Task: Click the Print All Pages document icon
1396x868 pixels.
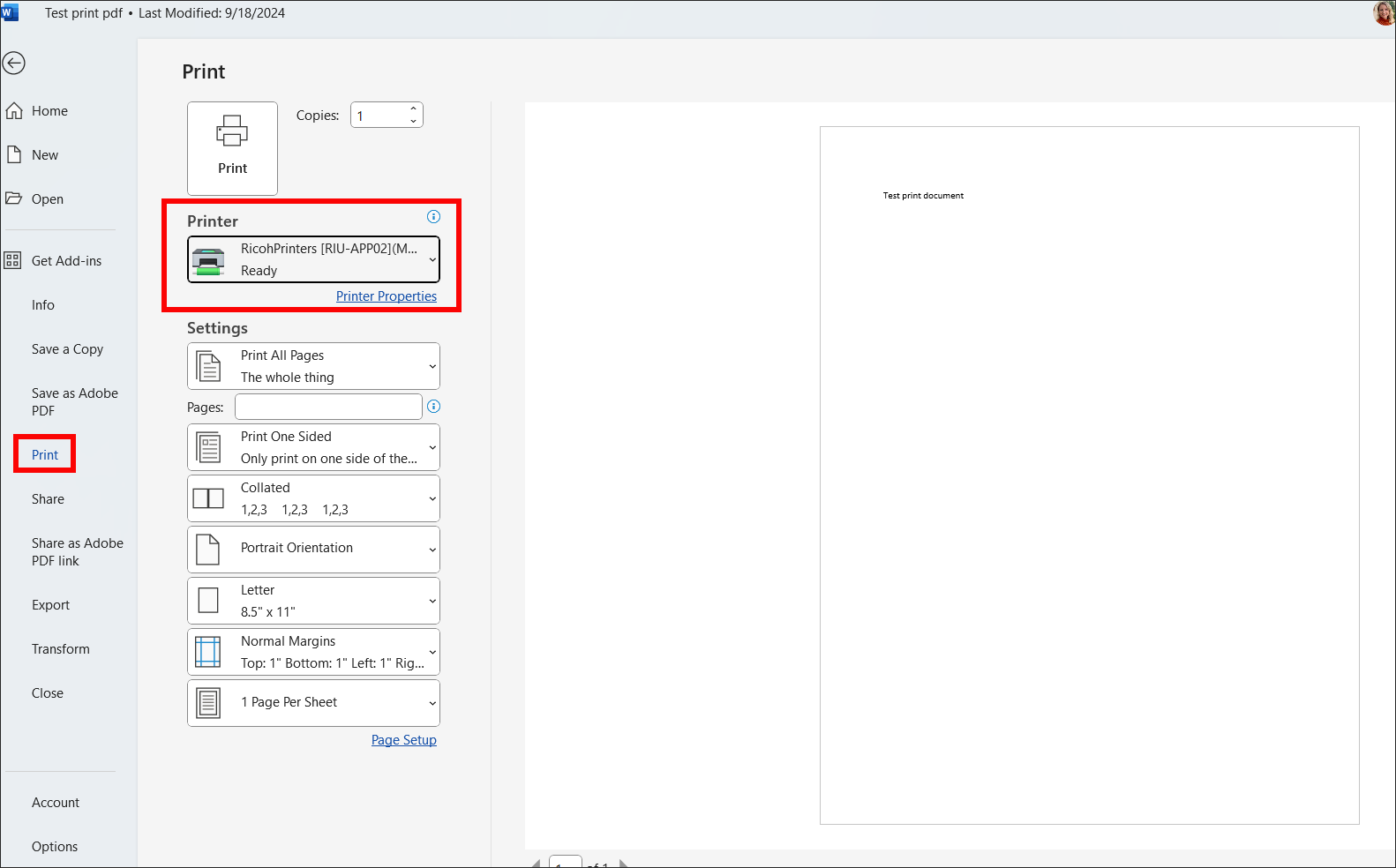Action: [x=208, y=366]
